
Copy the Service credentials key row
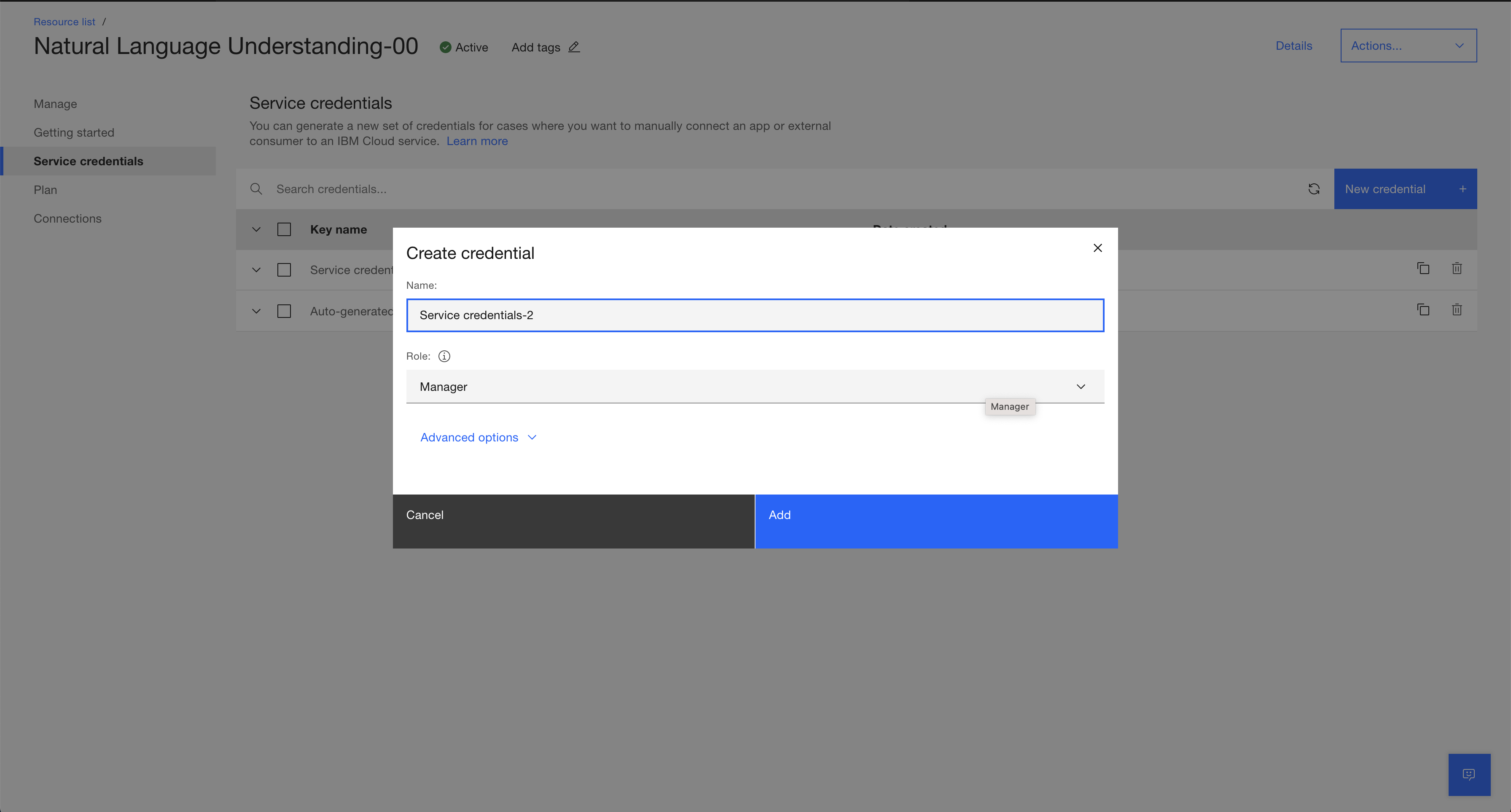1423,269
